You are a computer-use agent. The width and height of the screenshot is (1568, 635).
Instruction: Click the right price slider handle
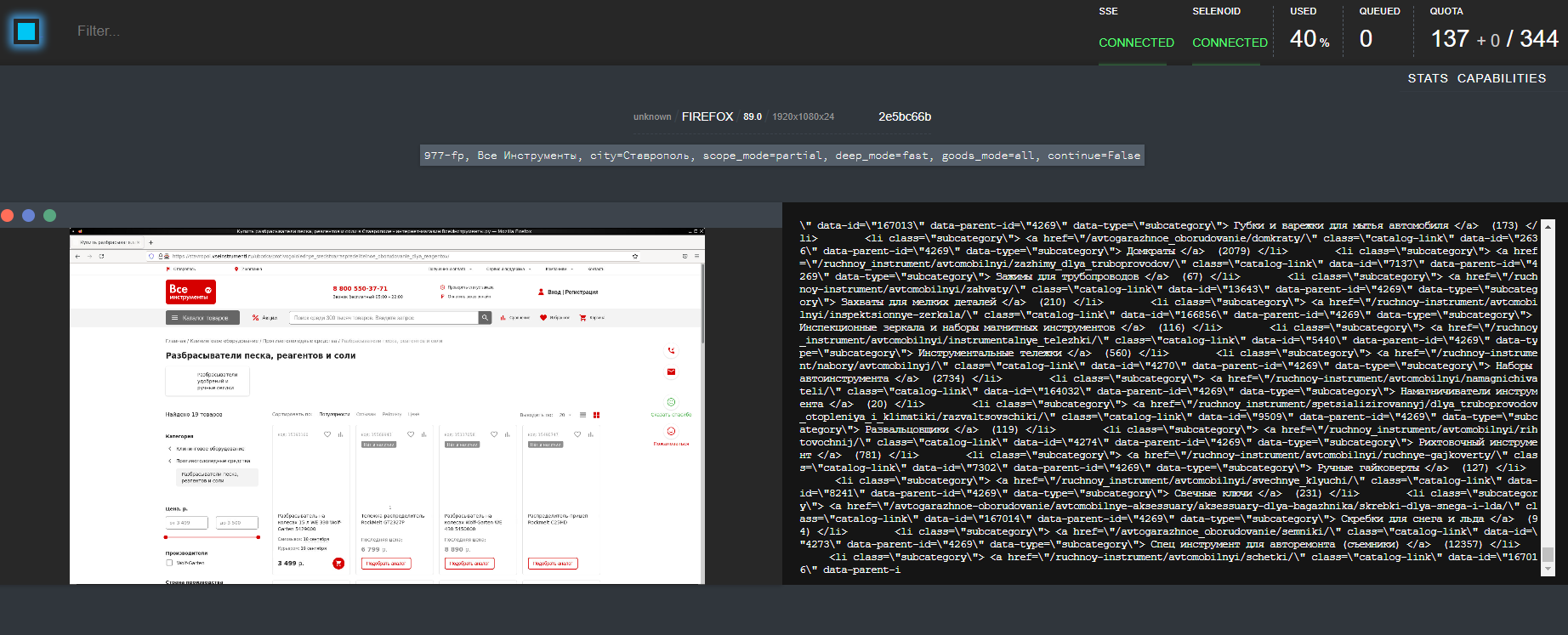coord(258,537)
